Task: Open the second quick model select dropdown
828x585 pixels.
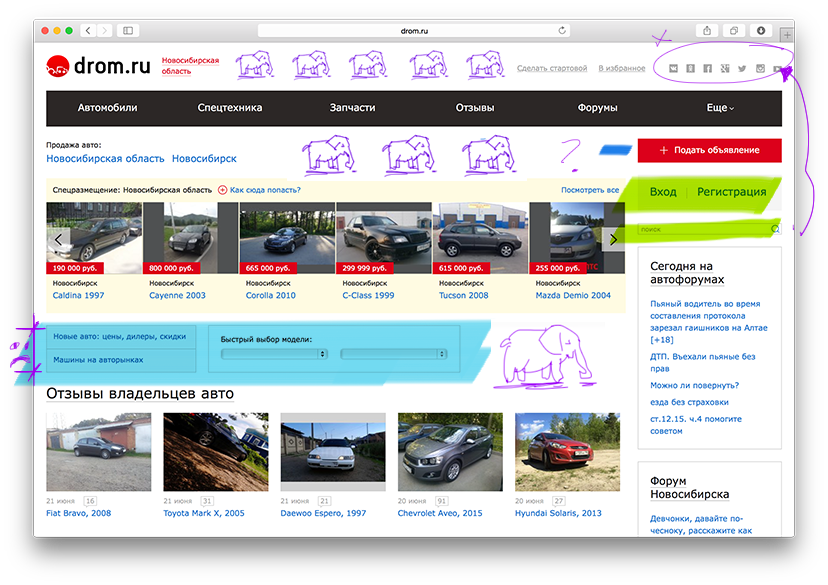Action: [394, 354]
